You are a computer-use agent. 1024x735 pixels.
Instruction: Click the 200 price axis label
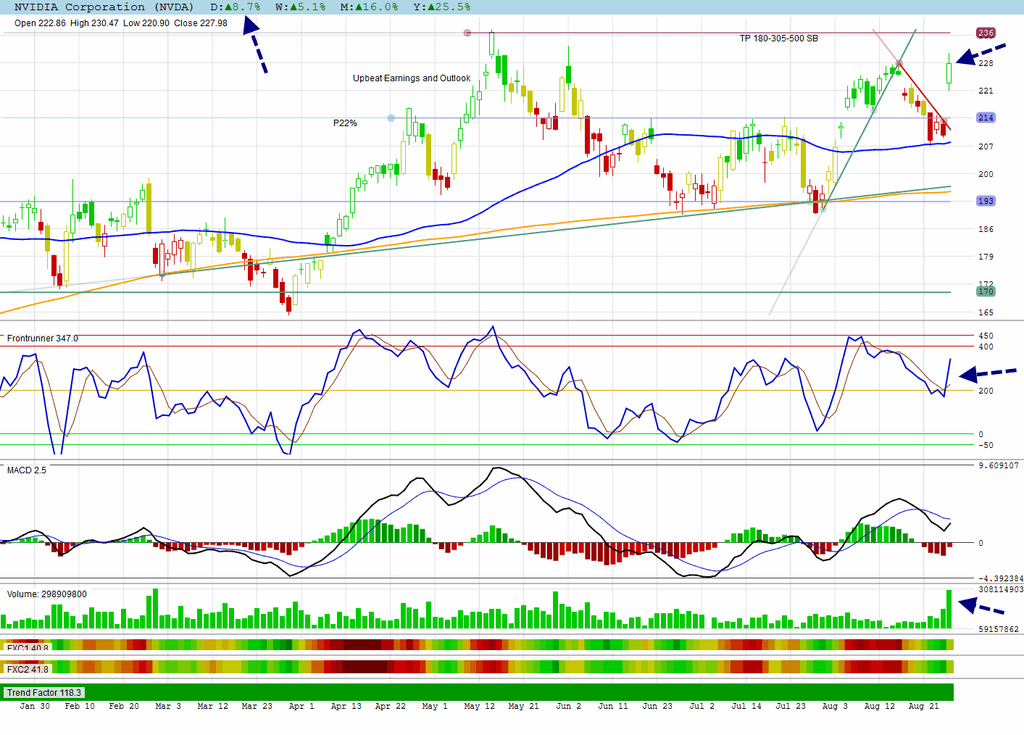point(985,174)
